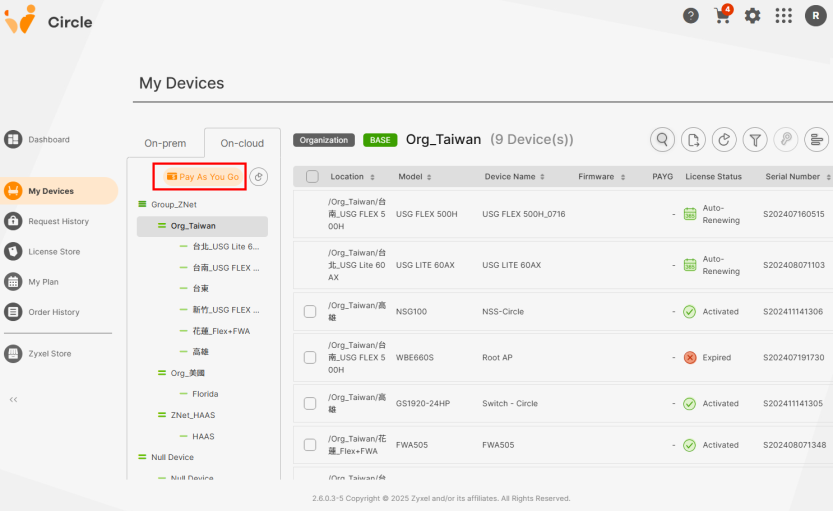
Task: Open Order History page link
Action: pos(54,312)
